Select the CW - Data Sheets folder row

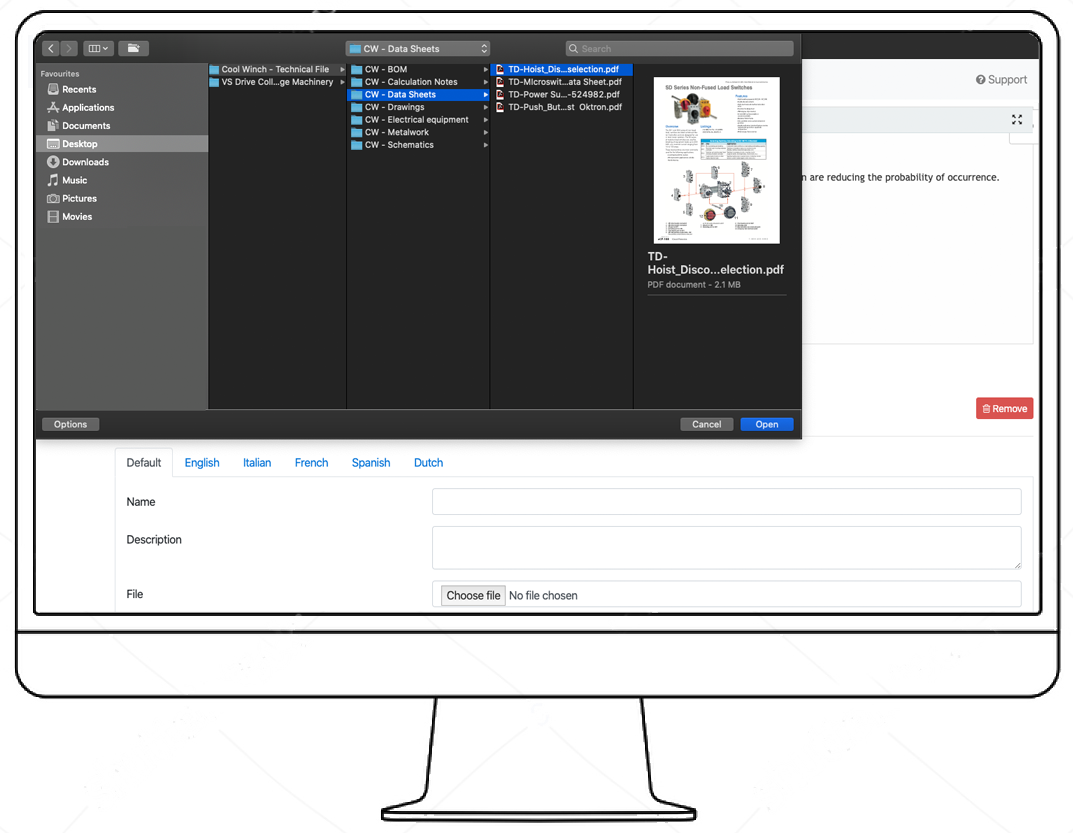pos(418,94)
